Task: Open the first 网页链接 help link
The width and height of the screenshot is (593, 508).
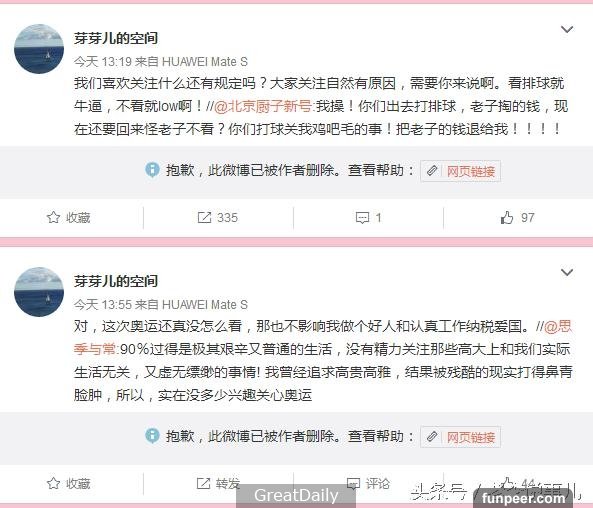Action: coord(461,171)
